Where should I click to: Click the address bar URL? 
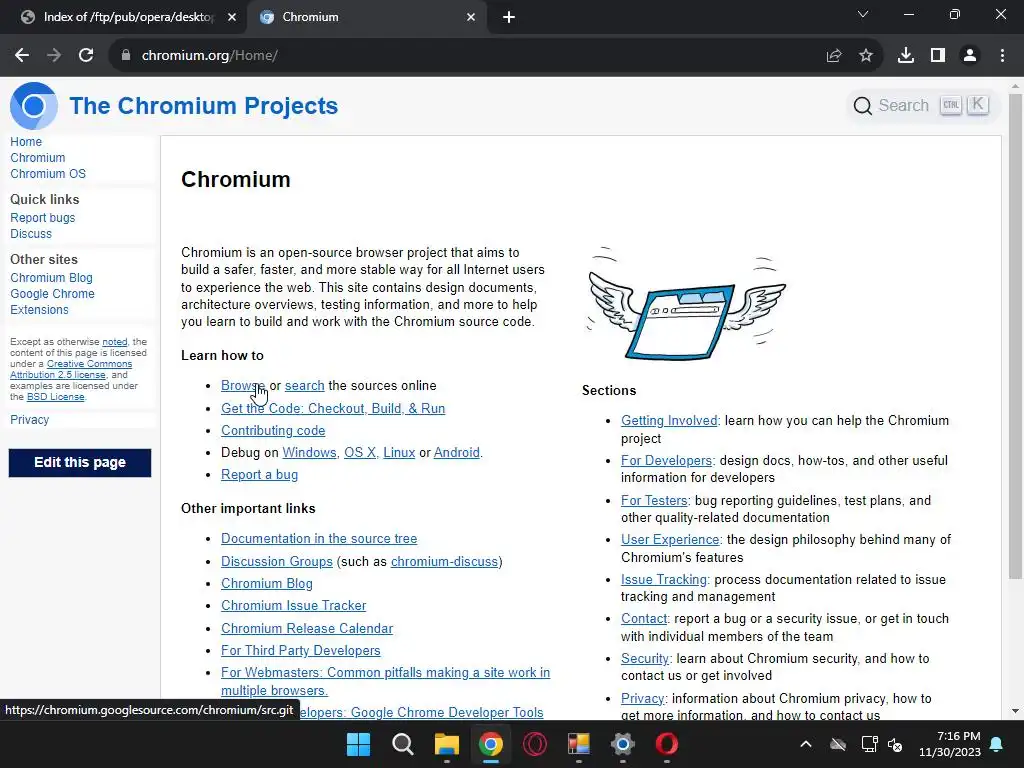click(210, 56)
